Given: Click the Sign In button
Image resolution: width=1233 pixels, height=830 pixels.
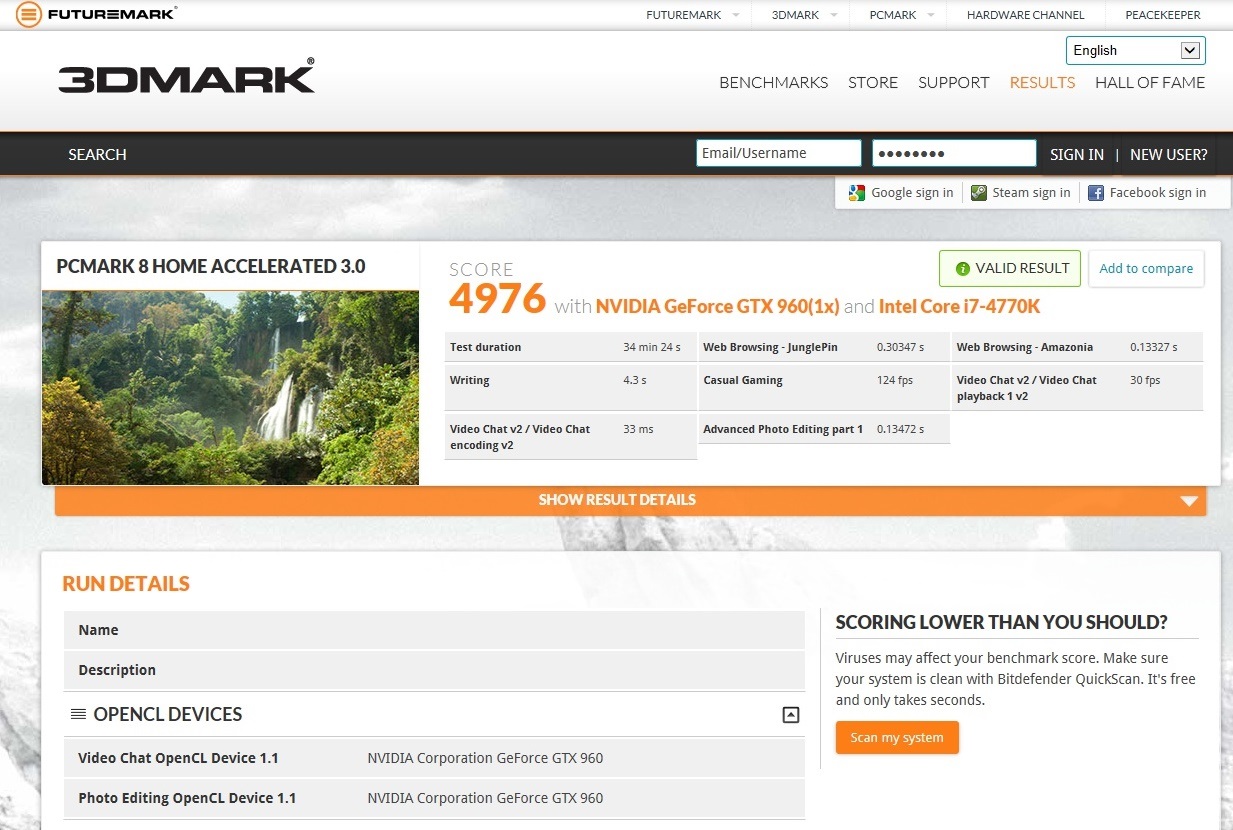Looking at the screenshot, I should click(x=1076, y=154).
